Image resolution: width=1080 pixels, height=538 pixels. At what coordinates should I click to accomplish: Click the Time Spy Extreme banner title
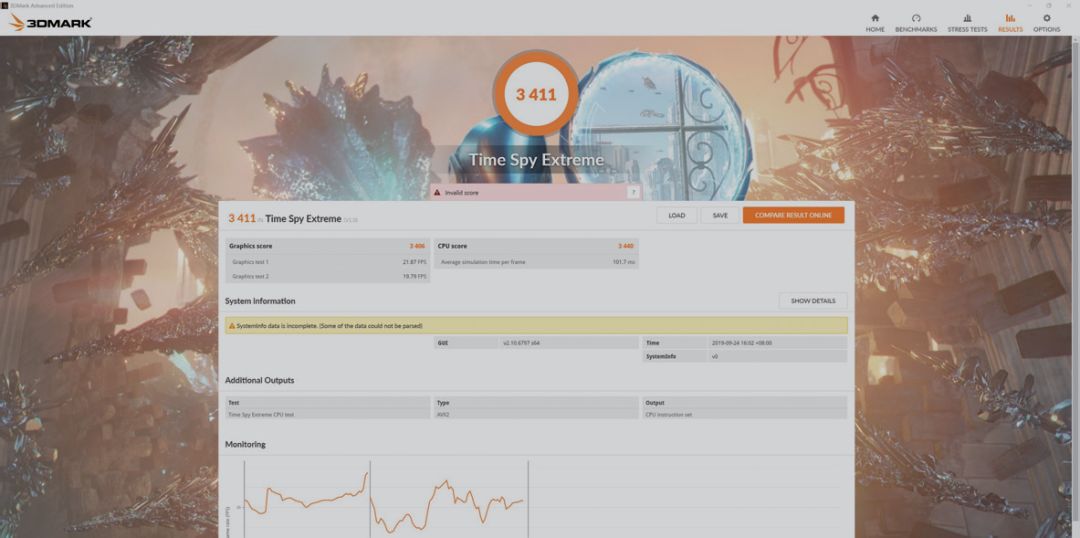tap(536, 160)
